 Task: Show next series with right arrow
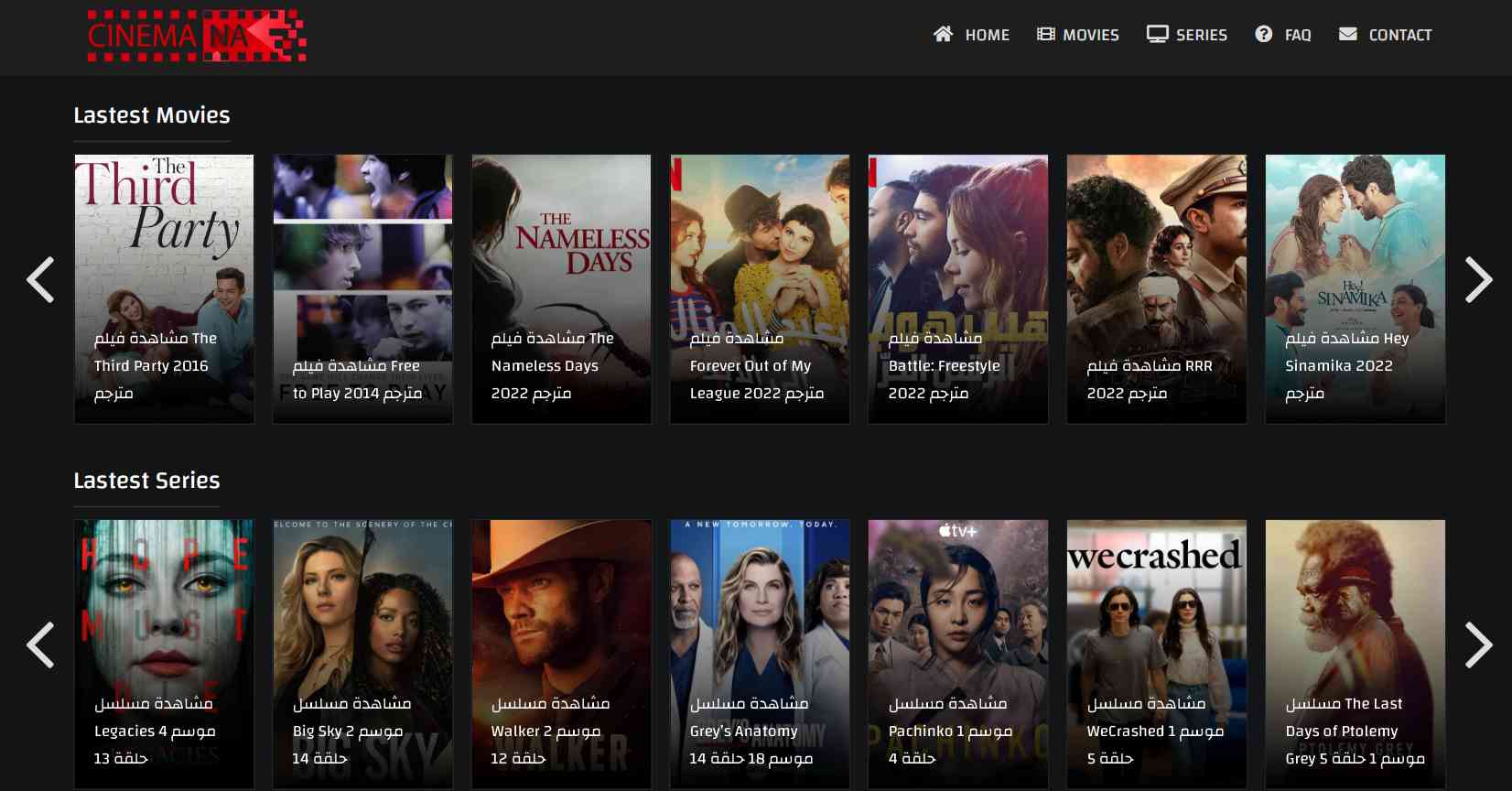click(x=1478, y=645)
